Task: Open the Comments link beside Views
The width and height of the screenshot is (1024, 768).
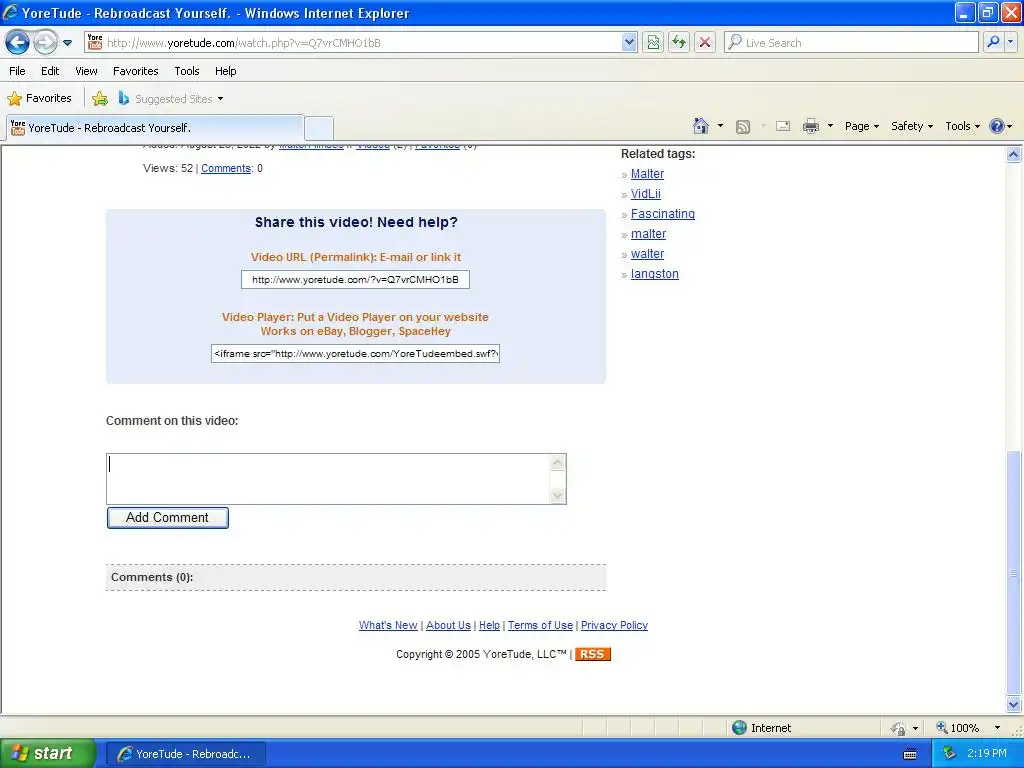Action: [226, 168]
